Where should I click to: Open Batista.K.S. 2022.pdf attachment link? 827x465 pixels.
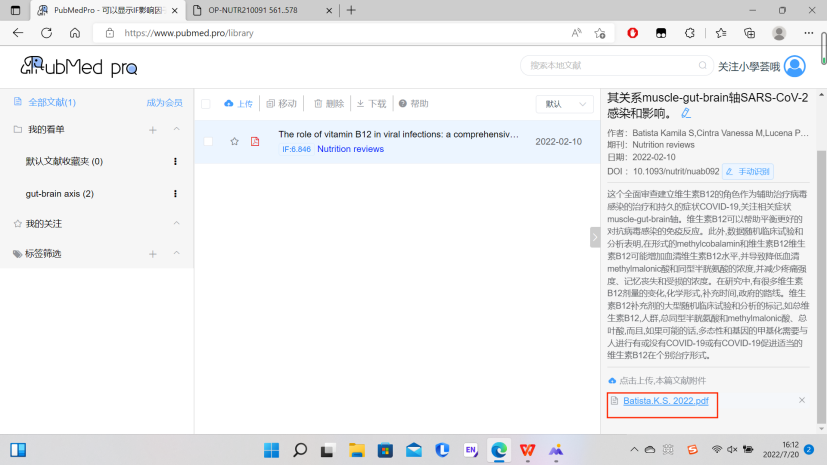click(x=666, y=401)
